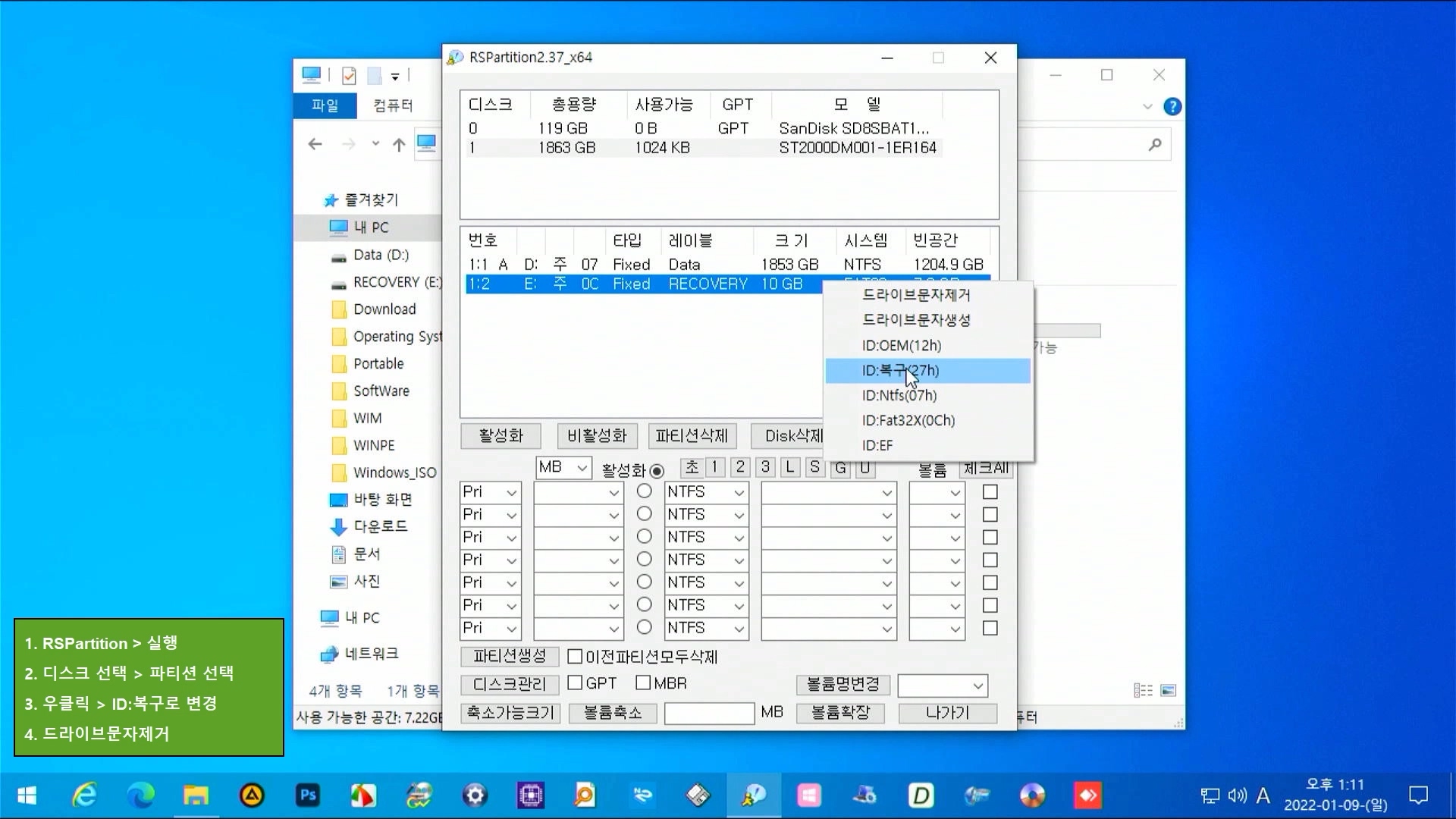Check the last partition row checkbox
Image resolution: width=1456 pixels, height=819 pixels.
pos(990,629)
